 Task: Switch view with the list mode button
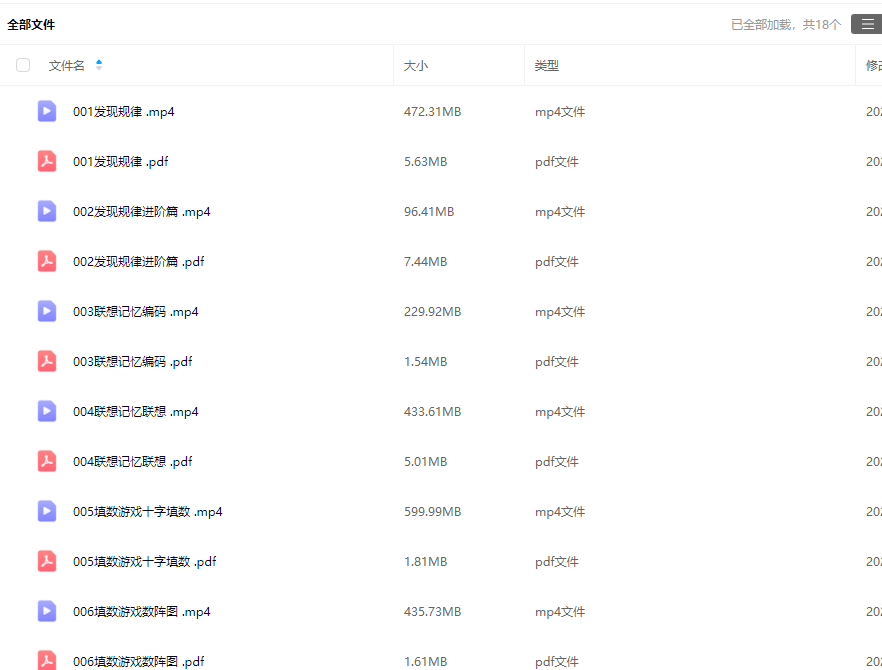point(866,24)
